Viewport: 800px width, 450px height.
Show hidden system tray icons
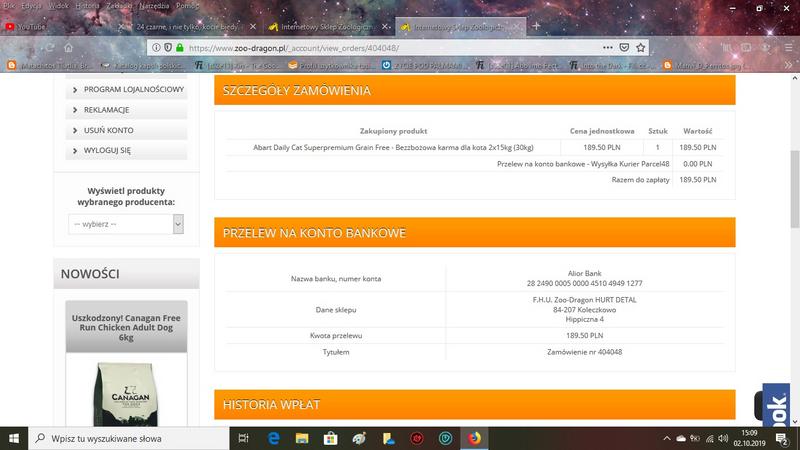pos(666,438)
